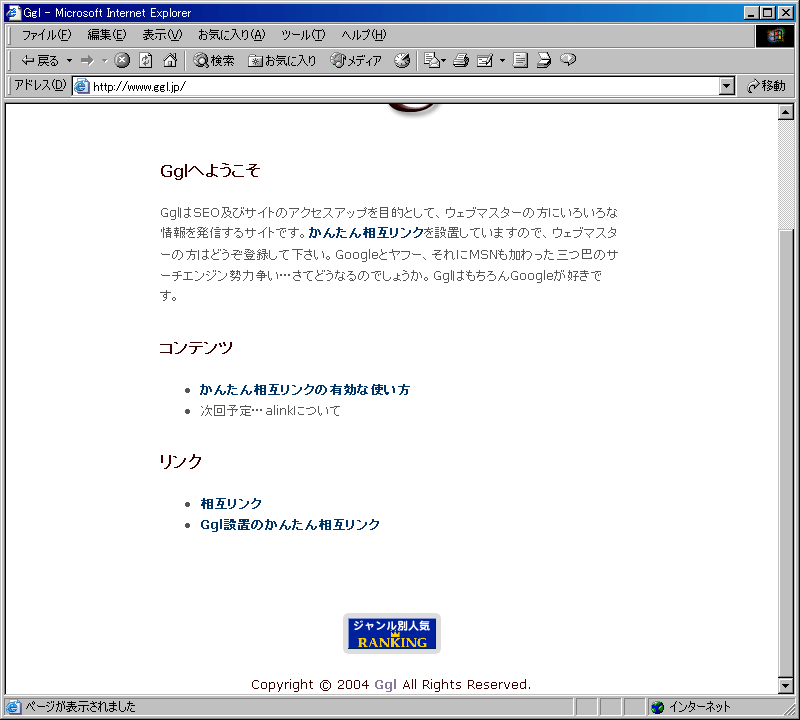Screen dimensions: 800x720
Task: Follow the inline かんたん相互リンク link in paragraph
Action: click(366, 233)
